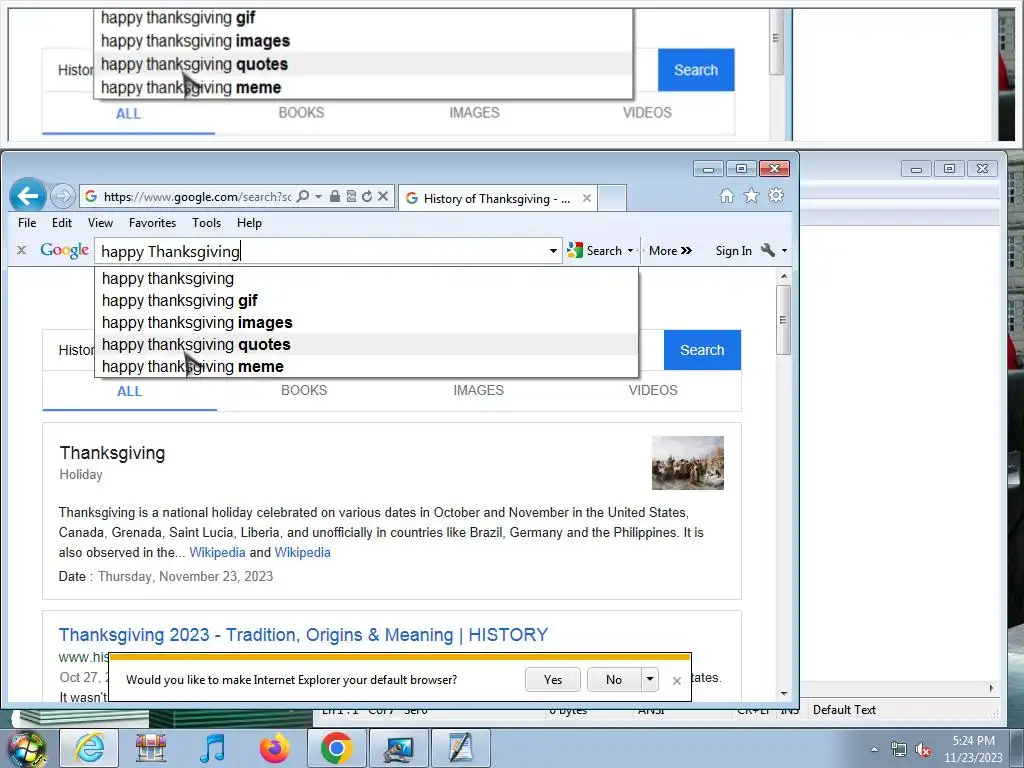Viewport: 1024px width, 768px height.
Task: Switch to the VIDEOS results tab
Action: point(653,391)
